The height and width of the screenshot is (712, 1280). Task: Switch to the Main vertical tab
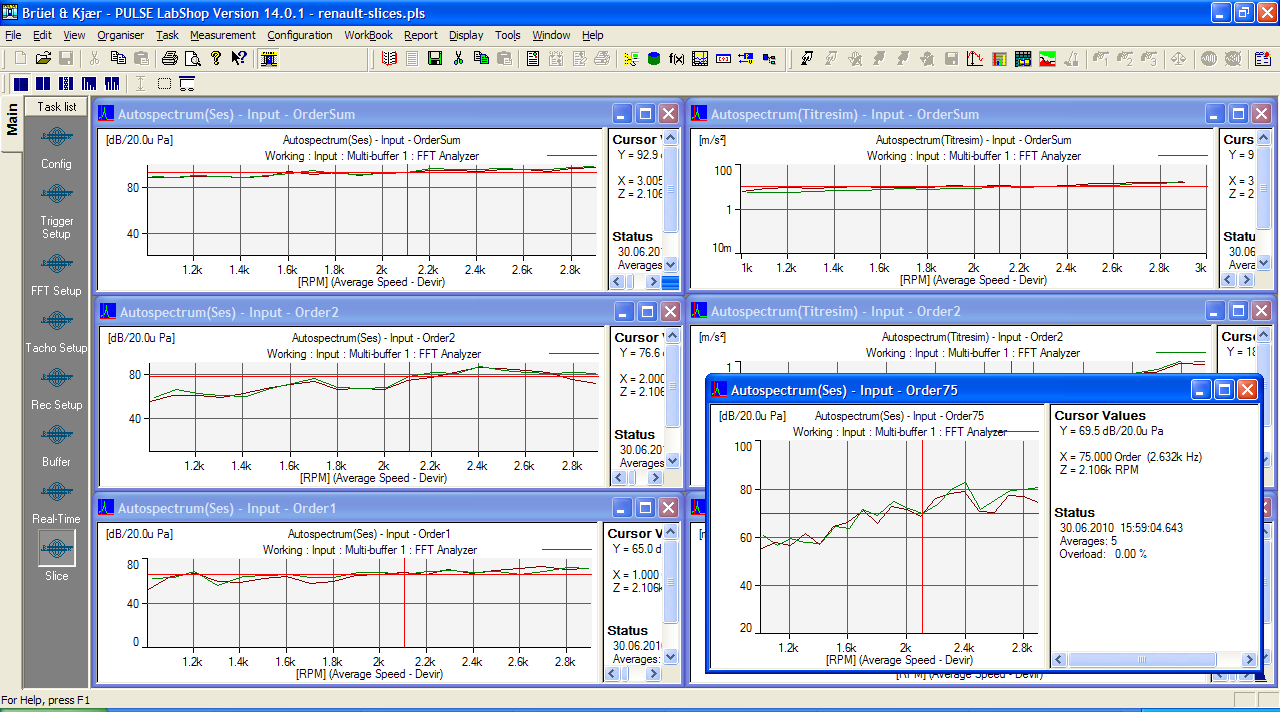(x=12, y=120)
